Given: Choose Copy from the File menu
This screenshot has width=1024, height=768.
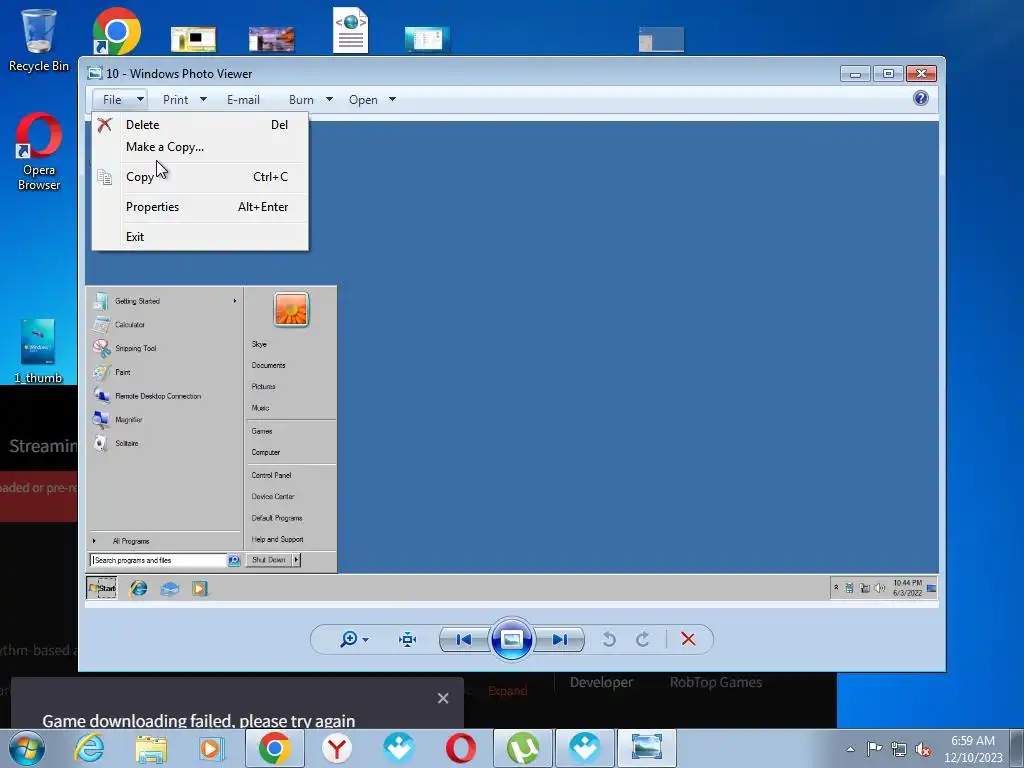Looking at the screenshot, I should click(x=200, y=177).
